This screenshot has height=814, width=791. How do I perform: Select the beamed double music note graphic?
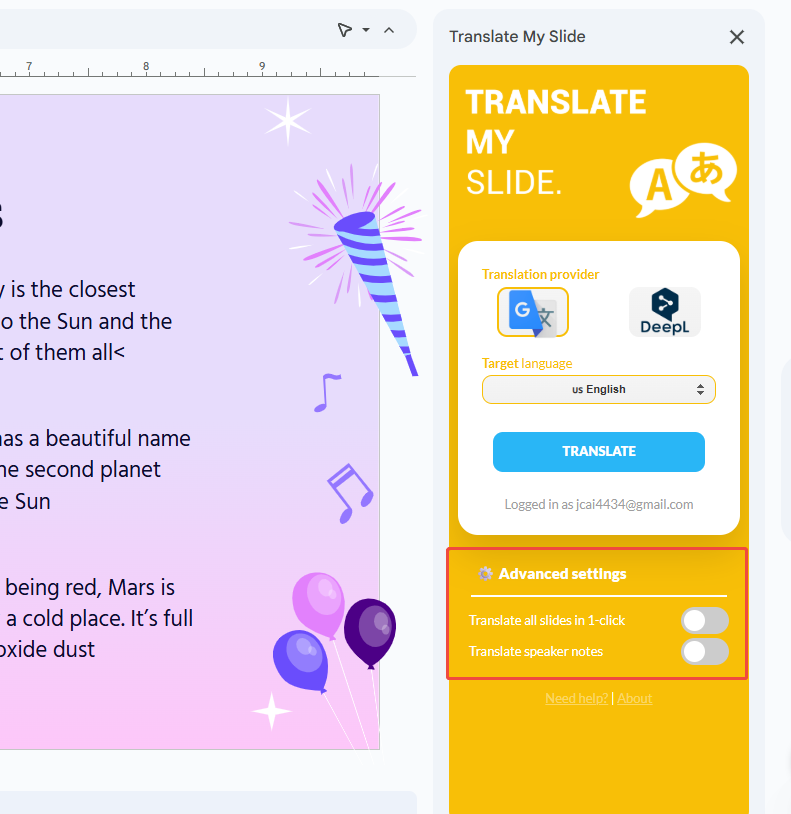click(349, 492)
